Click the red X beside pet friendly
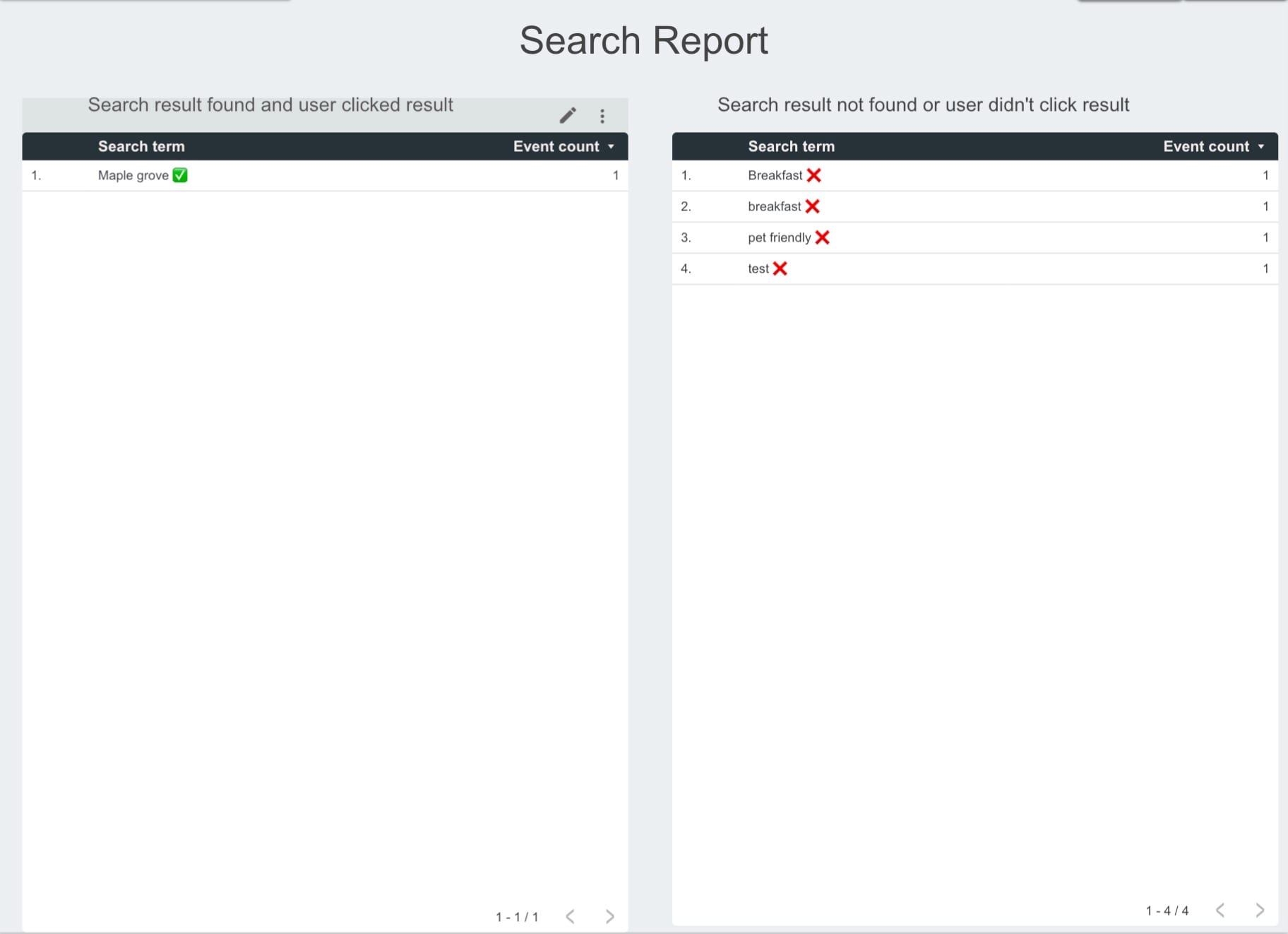 pyautogui.click(x=823, y=237)
